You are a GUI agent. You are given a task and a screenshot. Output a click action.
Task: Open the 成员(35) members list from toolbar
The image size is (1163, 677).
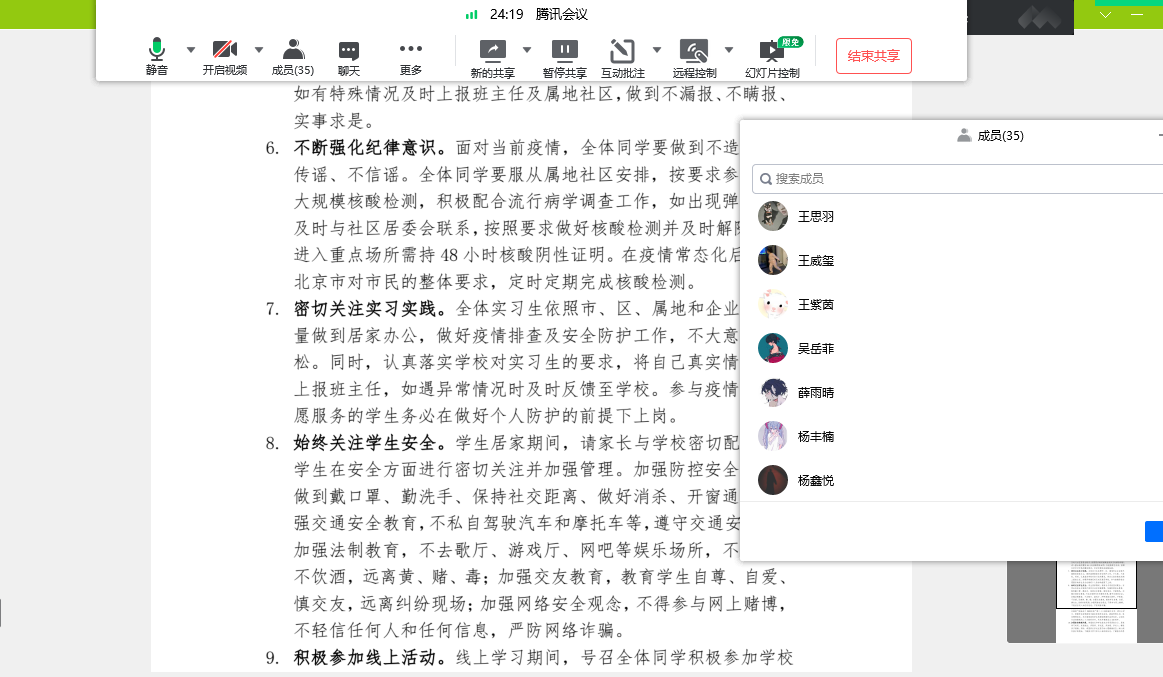[293, 57]
